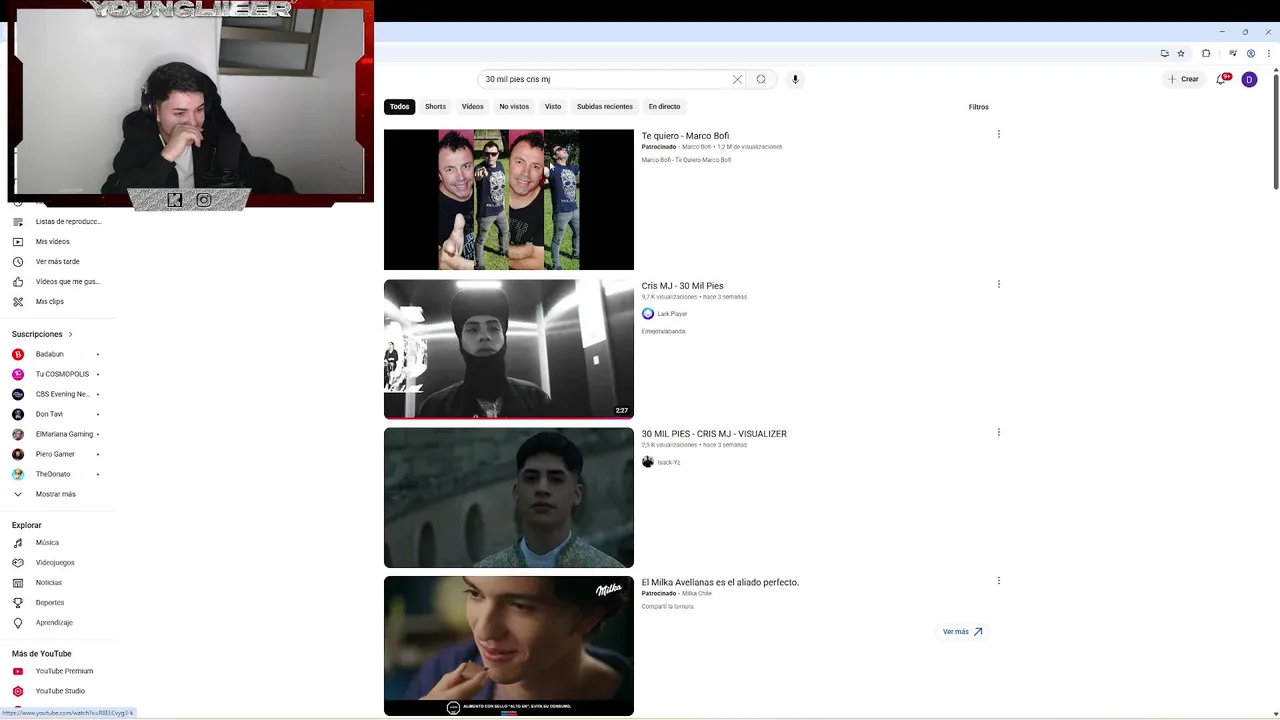Screen dimensions: 1280x720
Task: Open options menu for 30 MIL PIES VISUALIZER
Action: [998, 432]
